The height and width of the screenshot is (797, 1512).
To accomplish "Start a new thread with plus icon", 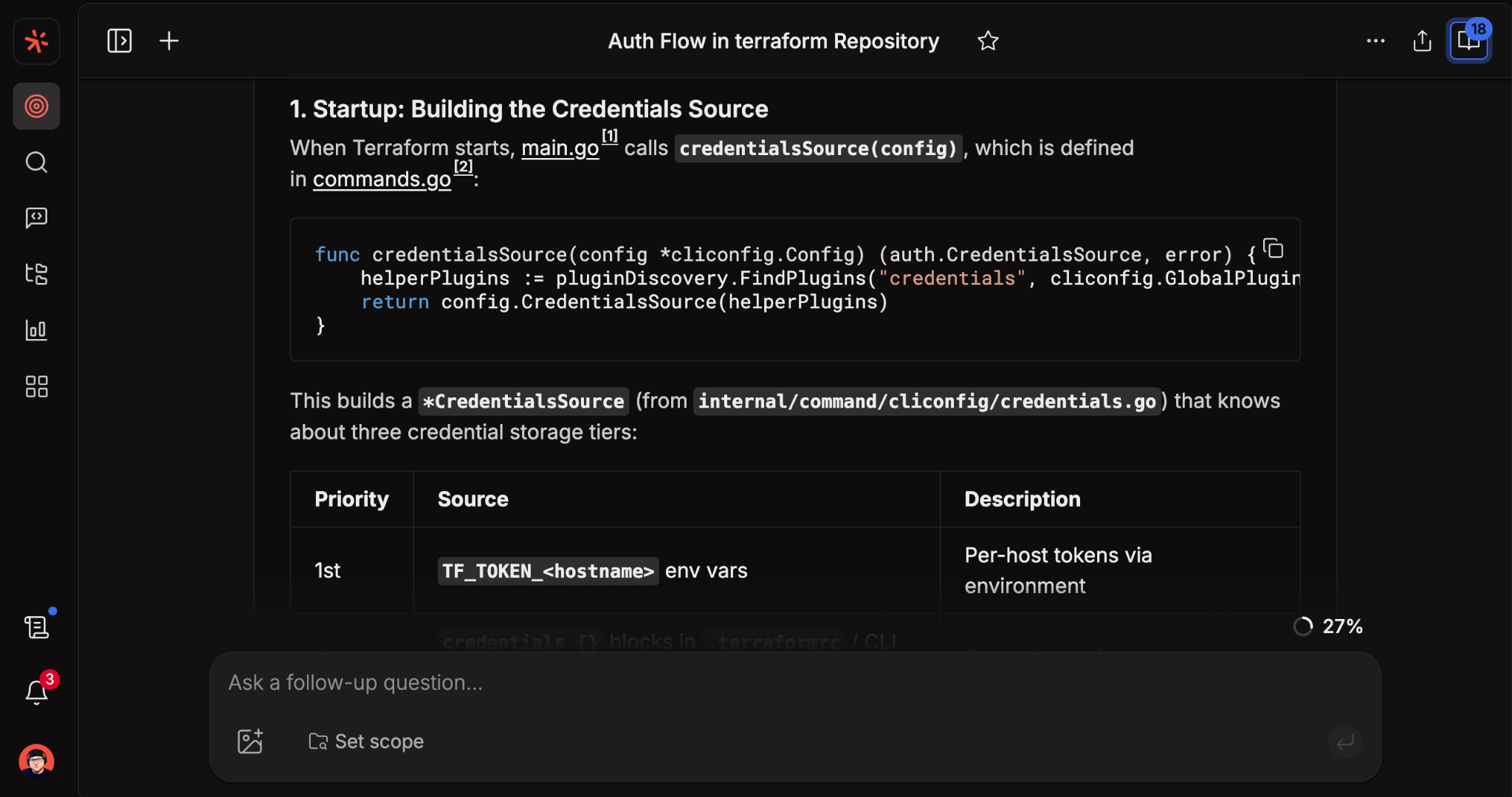I will 169,41.
